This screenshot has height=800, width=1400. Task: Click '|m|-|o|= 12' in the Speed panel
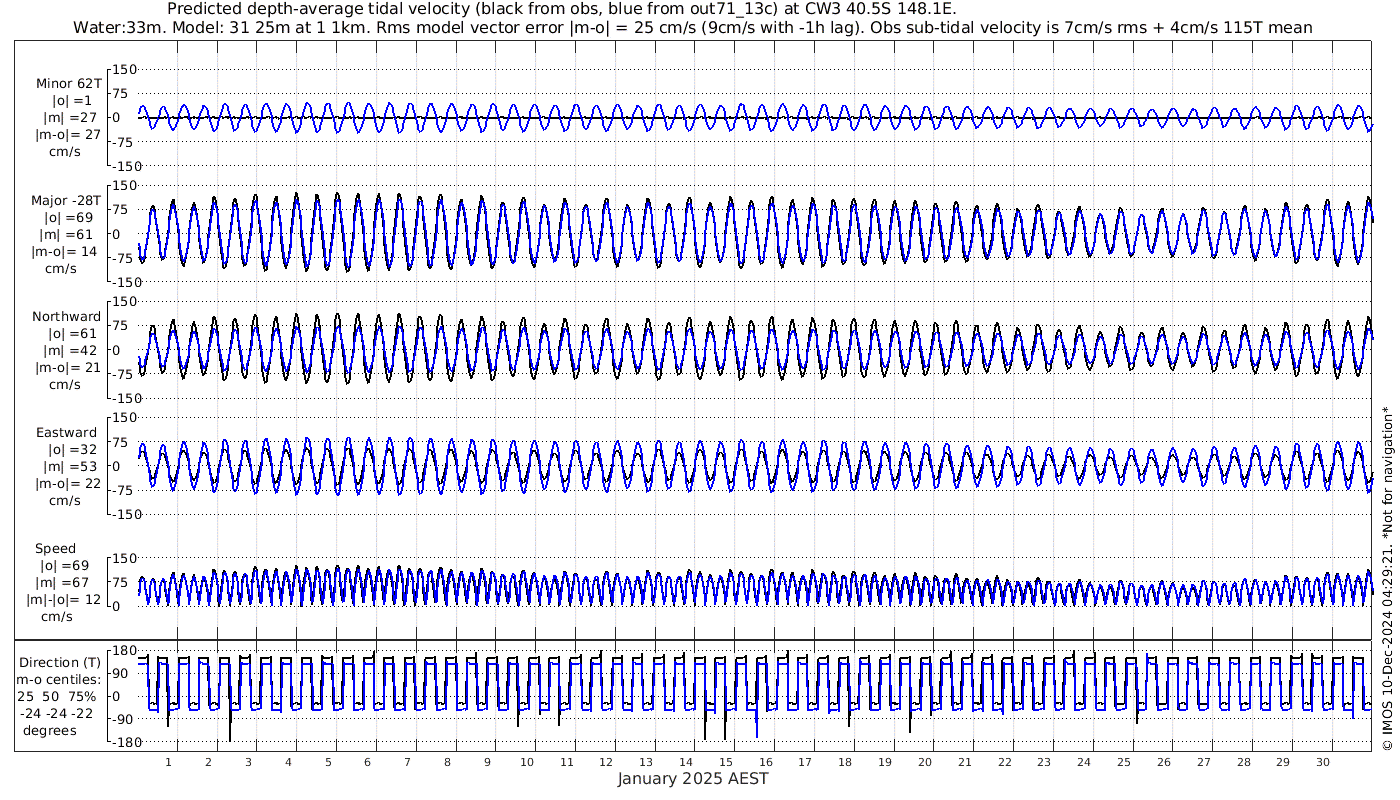point(64,600)
